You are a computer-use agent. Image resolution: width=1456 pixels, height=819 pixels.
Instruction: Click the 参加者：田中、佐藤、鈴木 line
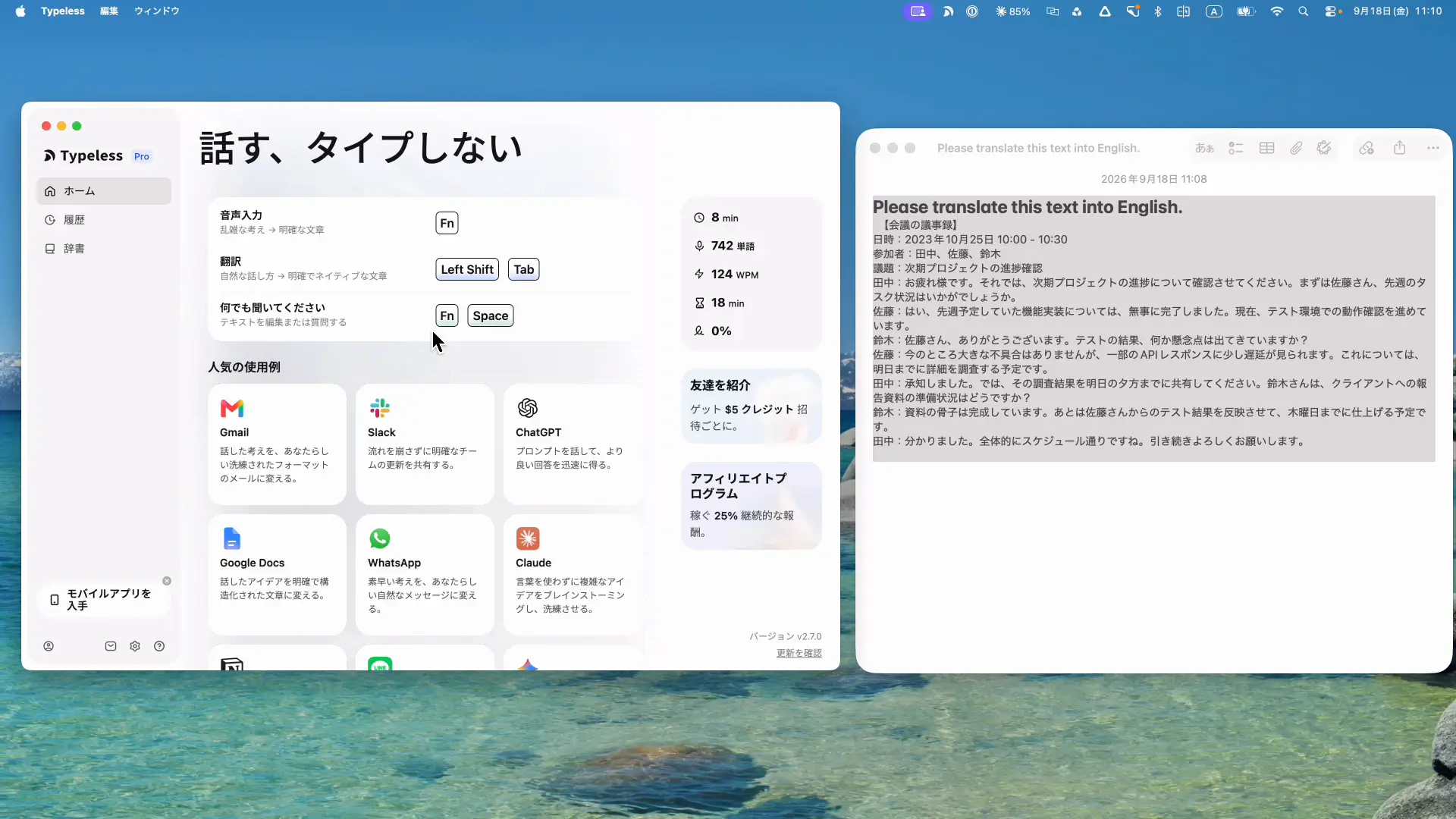click(x=937, y=254)
